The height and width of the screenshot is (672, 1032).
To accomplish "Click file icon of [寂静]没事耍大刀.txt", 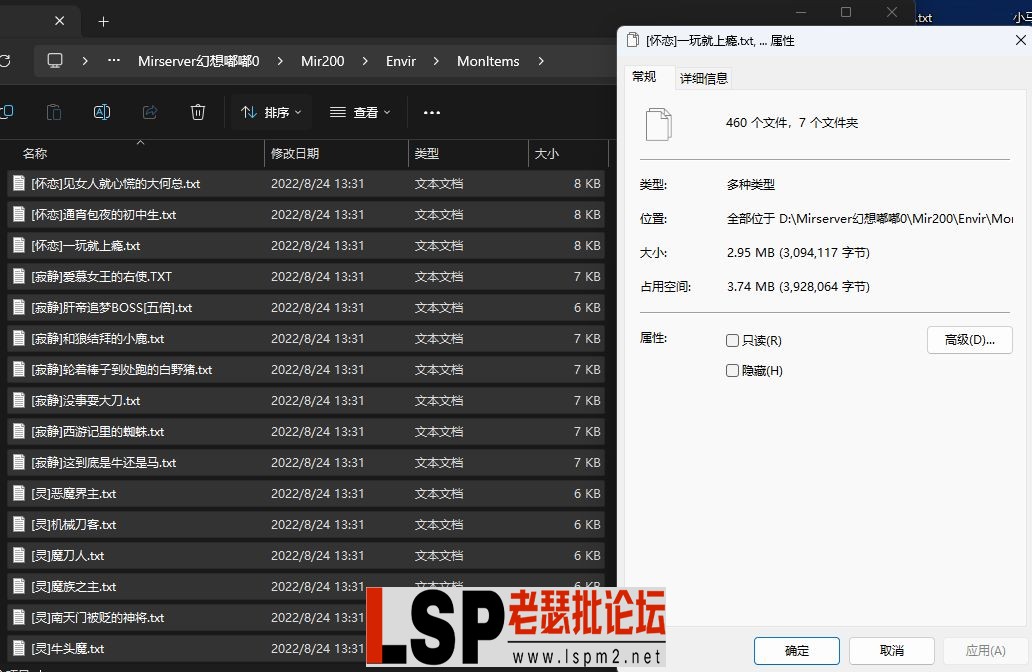I will (19, 400).
